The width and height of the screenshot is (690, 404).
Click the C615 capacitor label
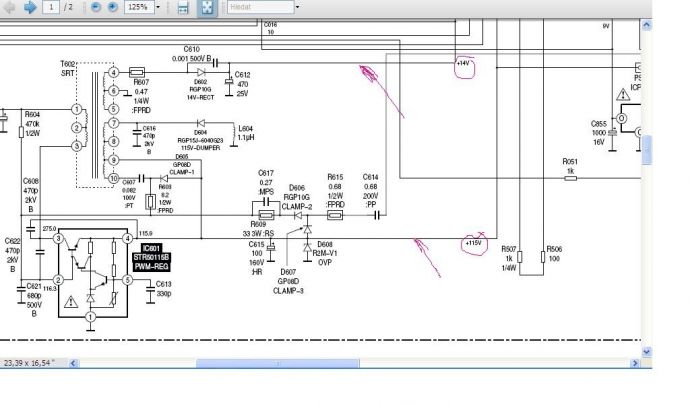(256, 244)
